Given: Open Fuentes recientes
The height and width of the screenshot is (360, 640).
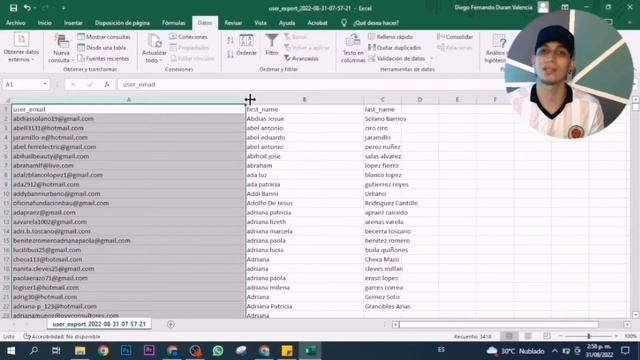Looking at the screenshot, I should click(x=103, y=58).
